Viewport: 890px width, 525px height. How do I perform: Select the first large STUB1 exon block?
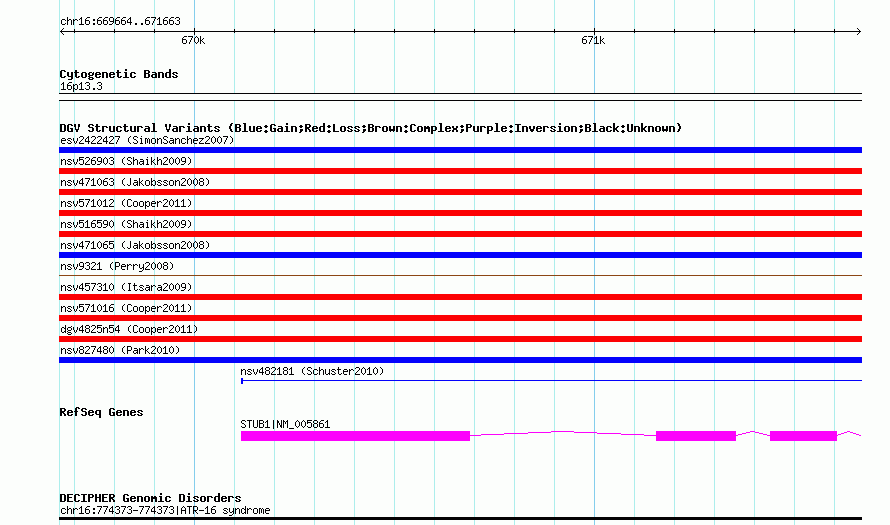click(x=355, y=436)
